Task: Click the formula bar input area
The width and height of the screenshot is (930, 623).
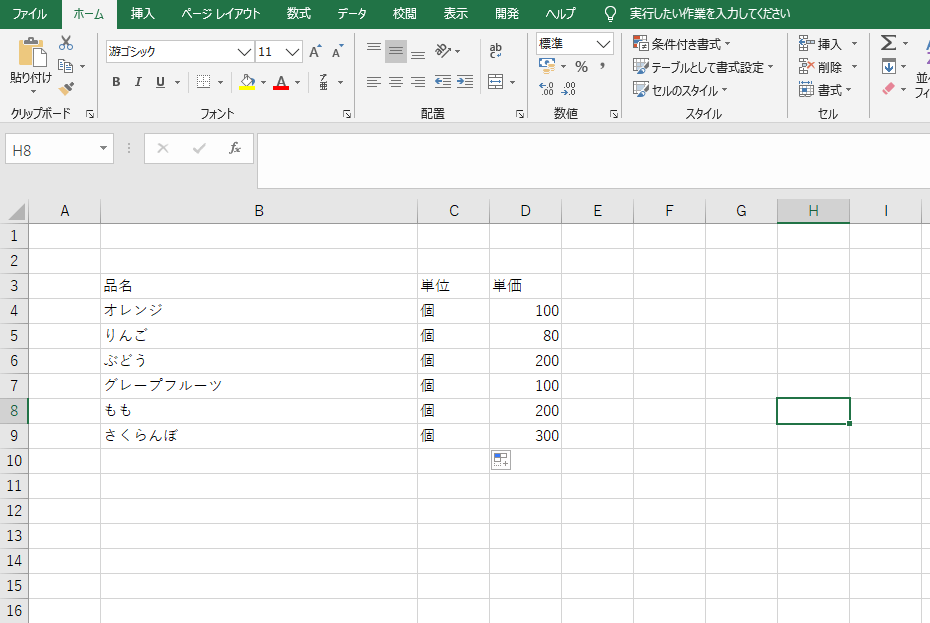Action: (593, 161)
